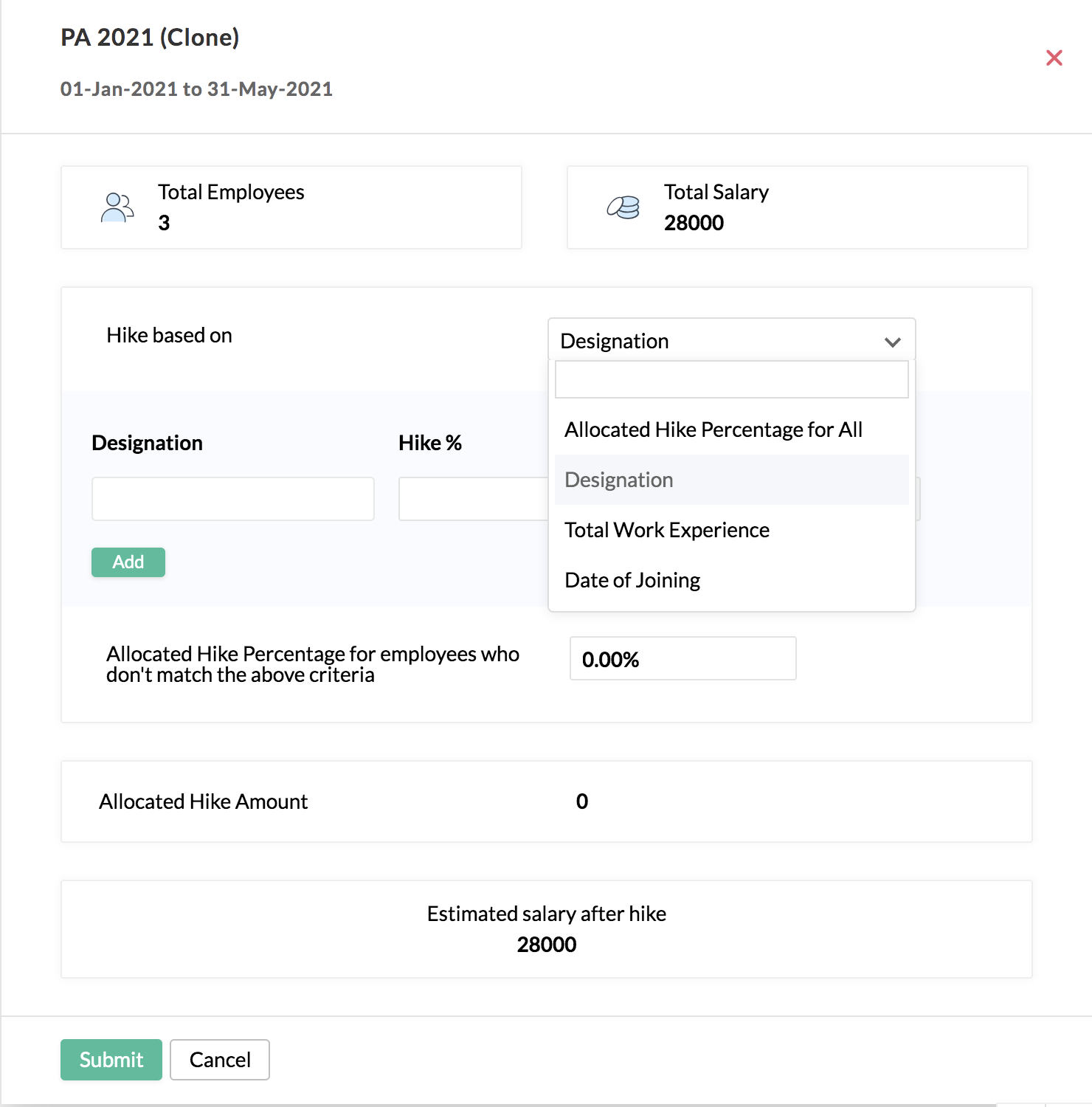Click the Estimated salary after hike amount
The image size is (1092, 1107).
547,945
